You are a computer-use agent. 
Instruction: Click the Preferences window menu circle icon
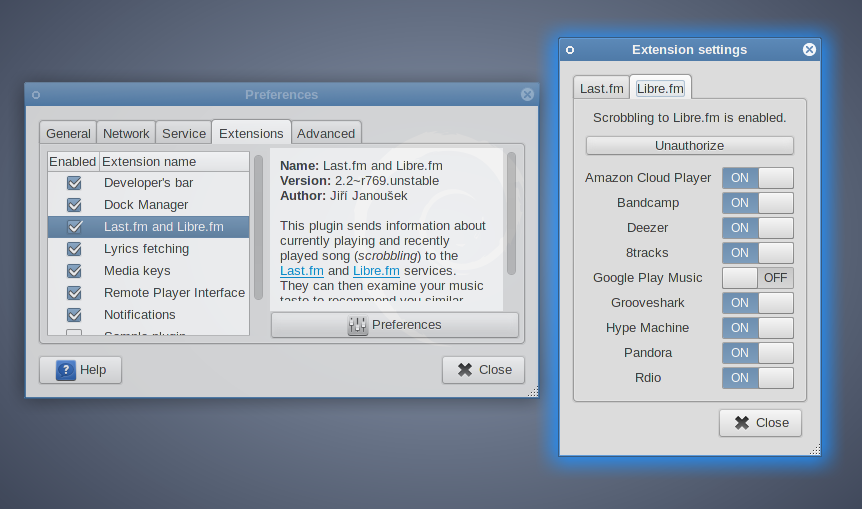coord(36,95)
